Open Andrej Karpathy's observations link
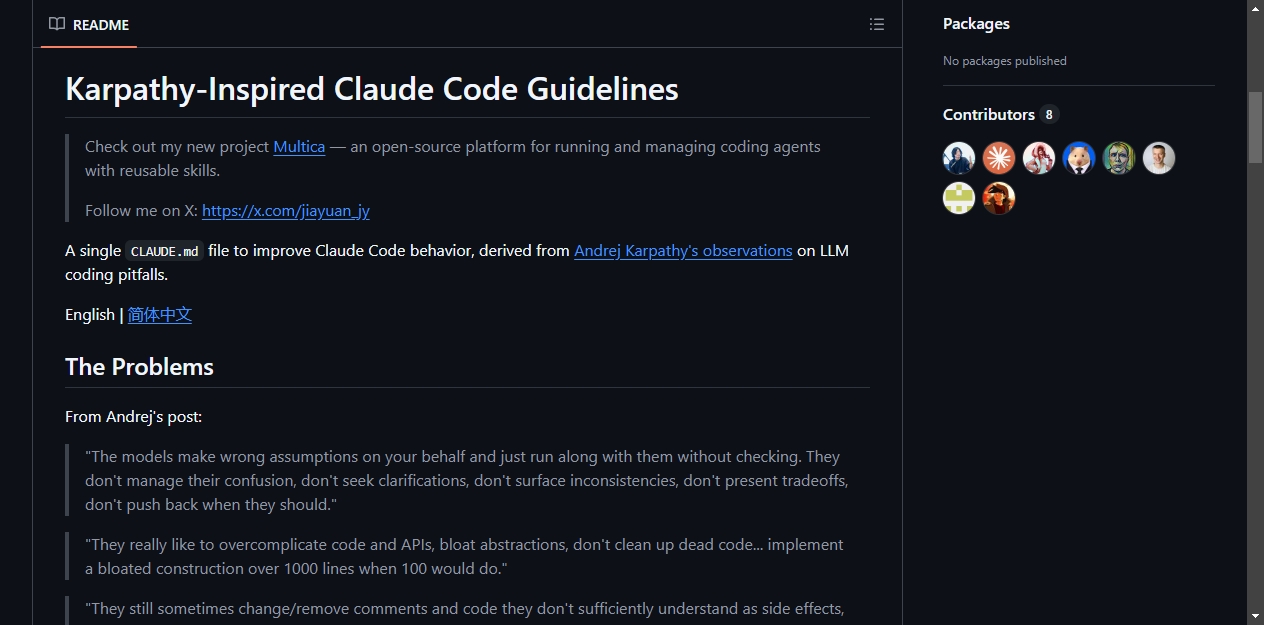 tap(683, 250)
